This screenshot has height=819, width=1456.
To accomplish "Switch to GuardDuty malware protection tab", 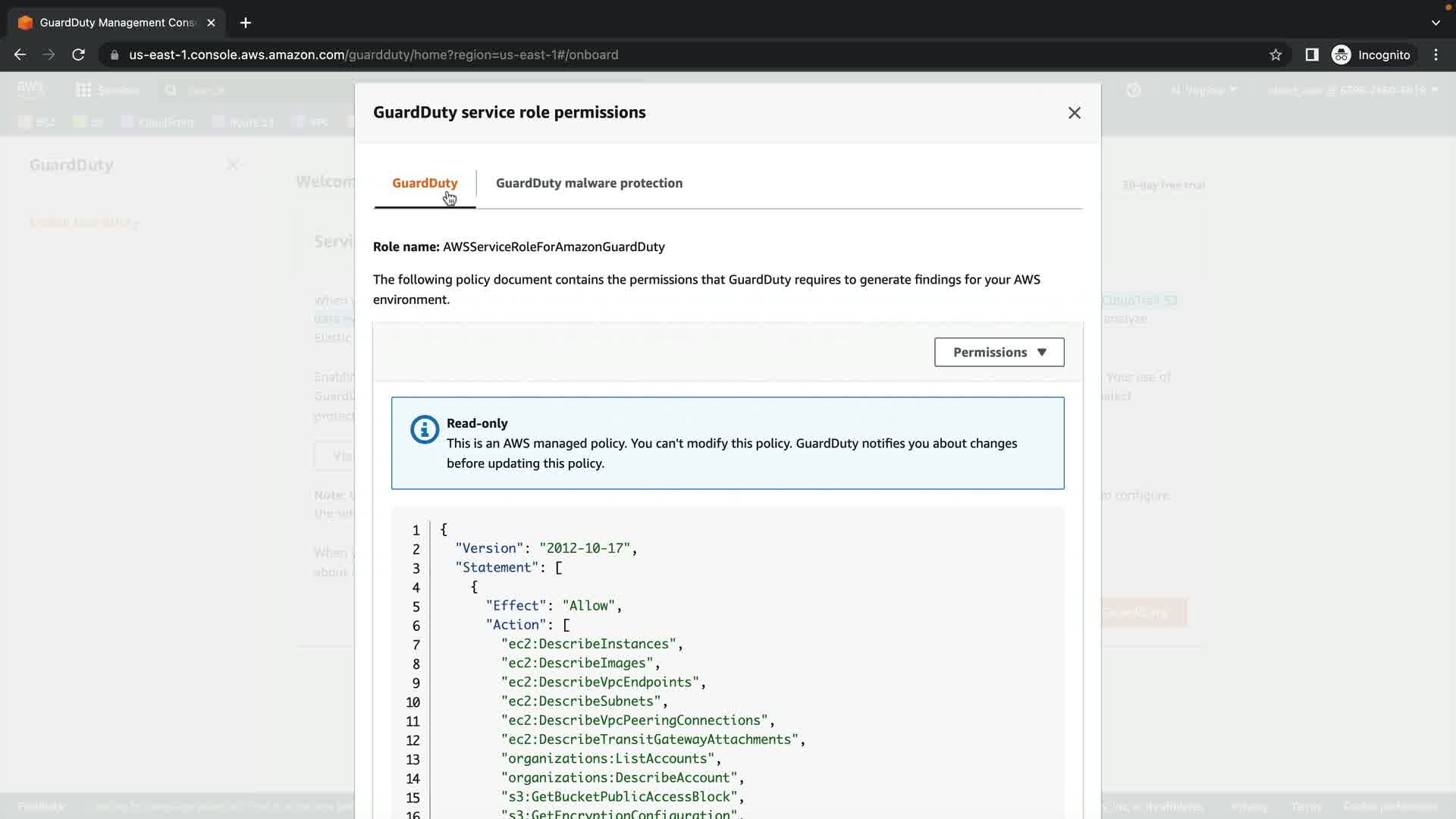I will tap(588, 184).
